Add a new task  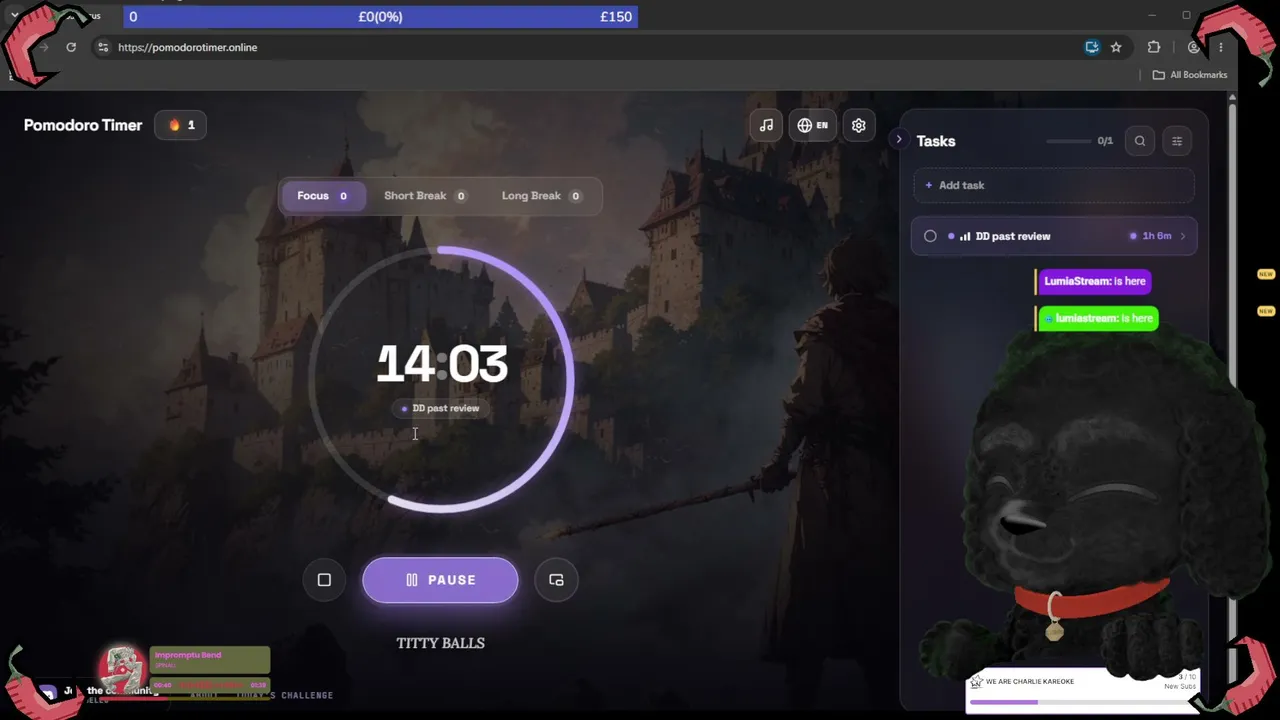pyautogui.click(x=1054, y=185)
